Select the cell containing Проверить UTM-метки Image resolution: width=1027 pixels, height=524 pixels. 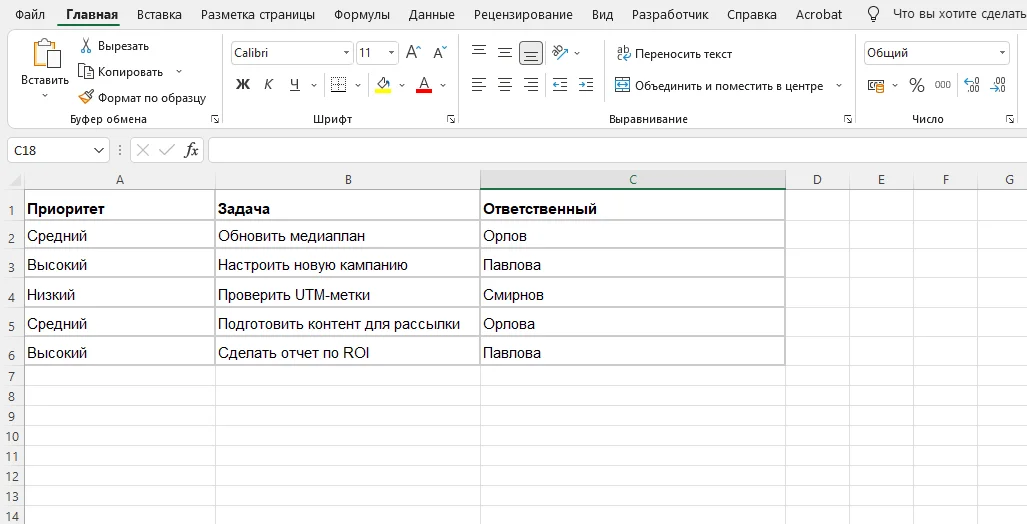pos(347,295)
